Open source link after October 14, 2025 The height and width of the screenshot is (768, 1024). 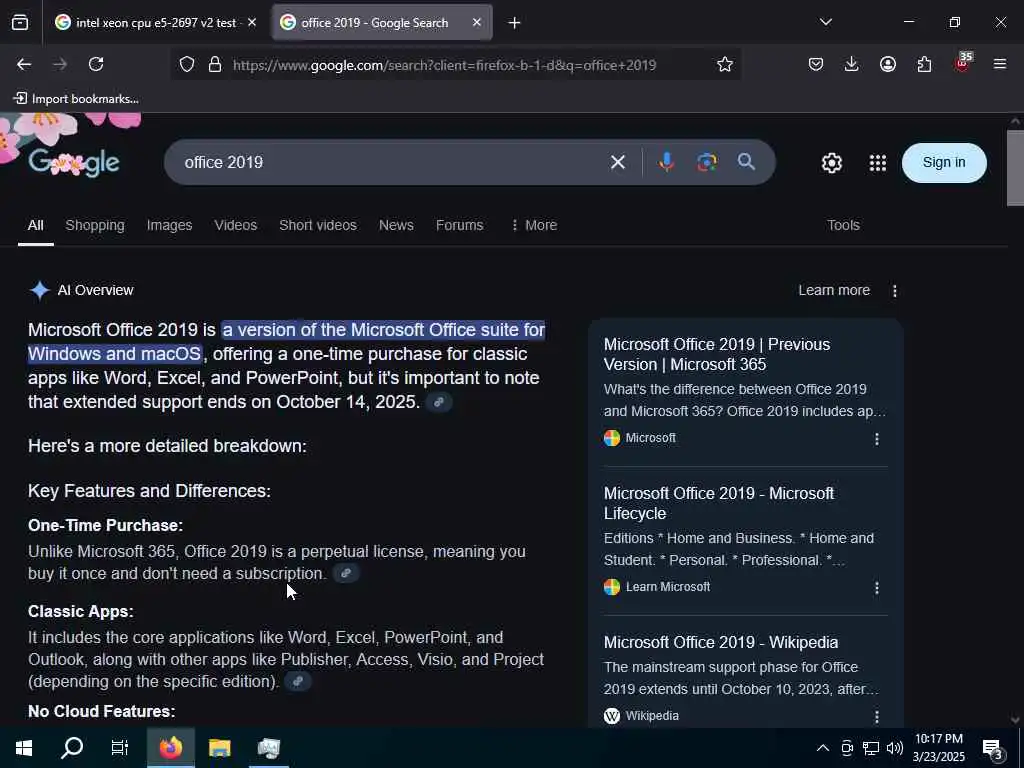pyautogui.click(x=439, y=402)
